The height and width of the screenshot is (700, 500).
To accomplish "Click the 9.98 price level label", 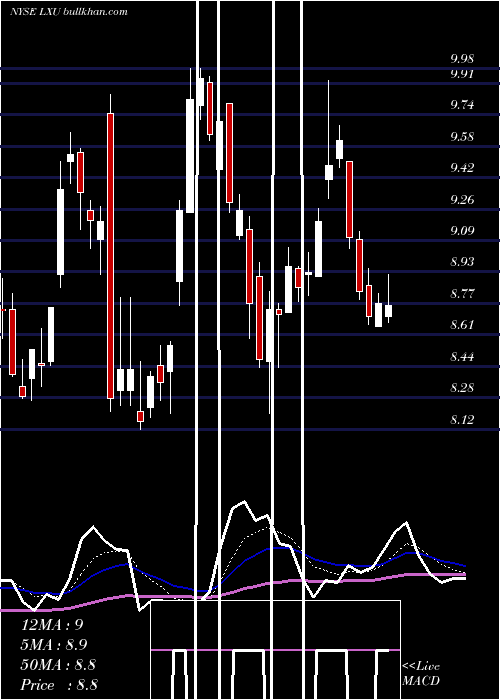I will coord(462,58).
